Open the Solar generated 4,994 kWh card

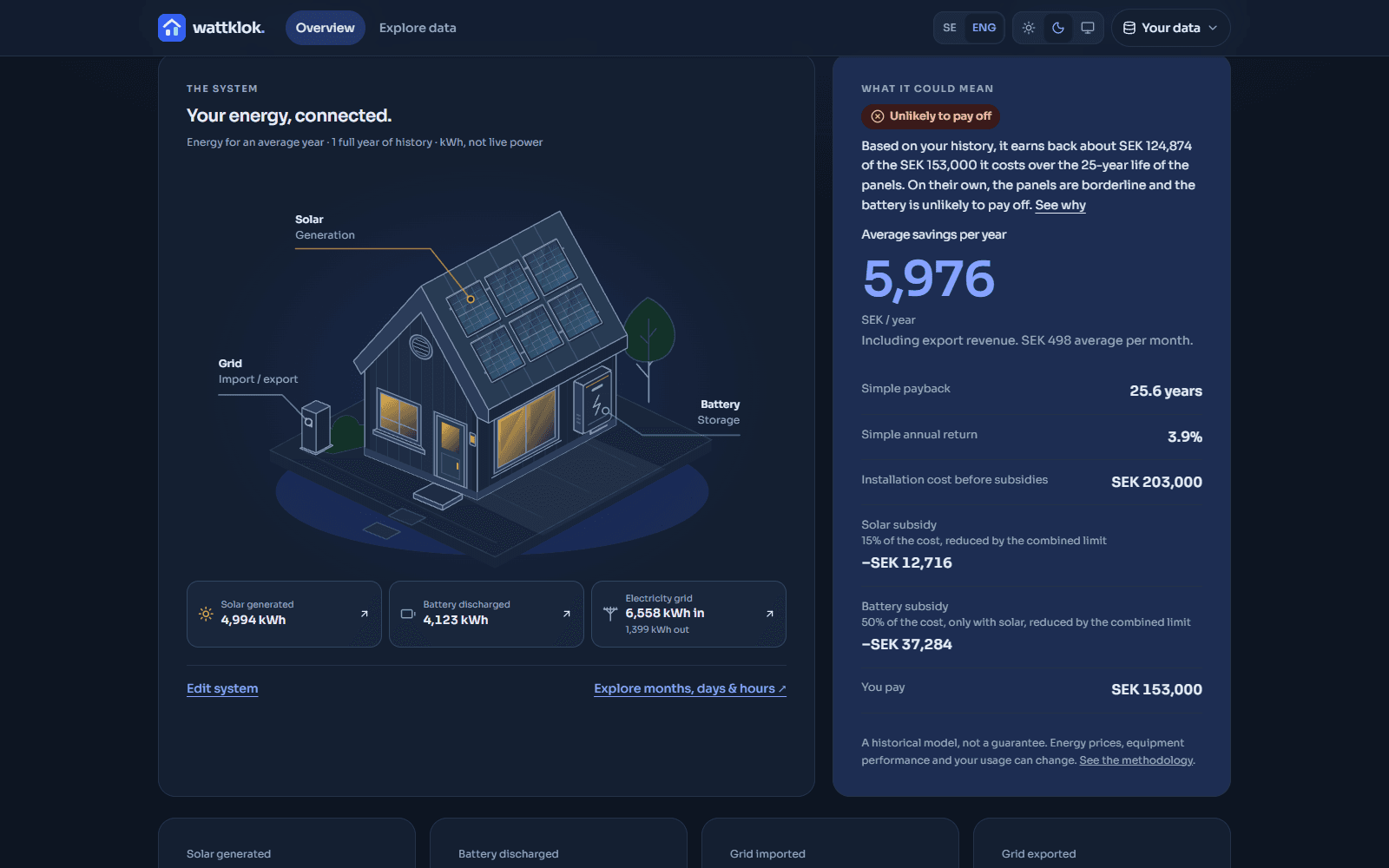point(284,614)
